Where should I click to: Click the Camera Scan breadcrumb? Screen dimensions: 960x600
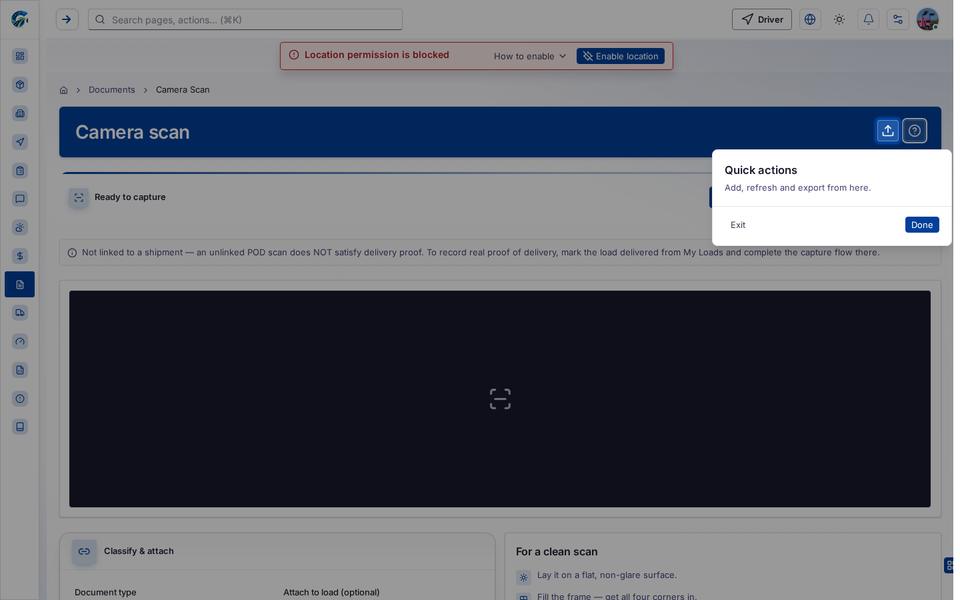click(x=182, y=89)
